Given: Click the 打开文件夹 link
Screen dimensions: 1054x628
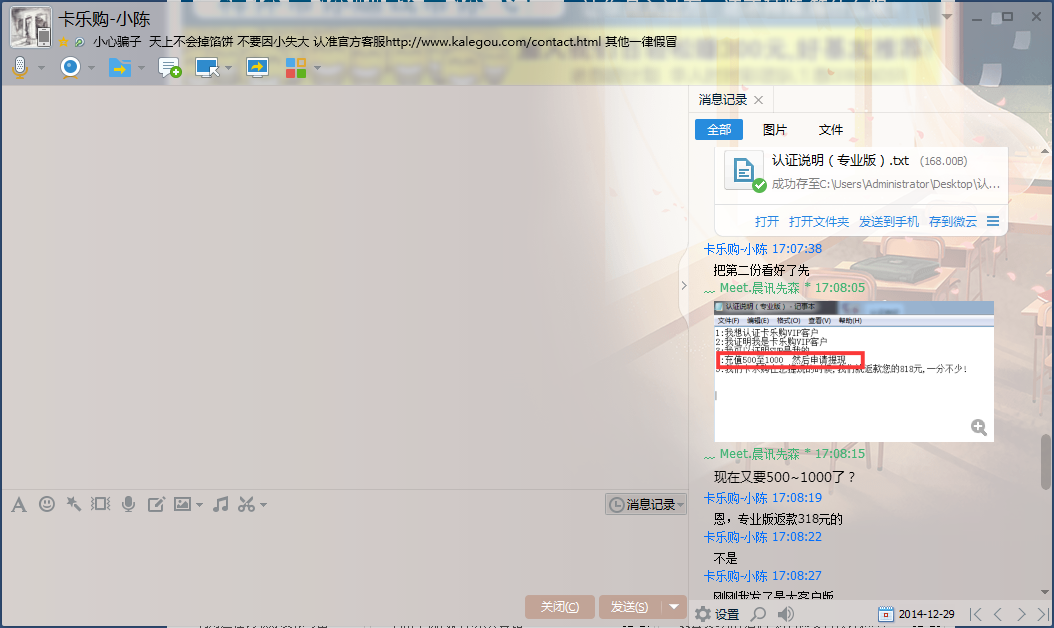Looking at the screenshot, I should pos(819,221).
